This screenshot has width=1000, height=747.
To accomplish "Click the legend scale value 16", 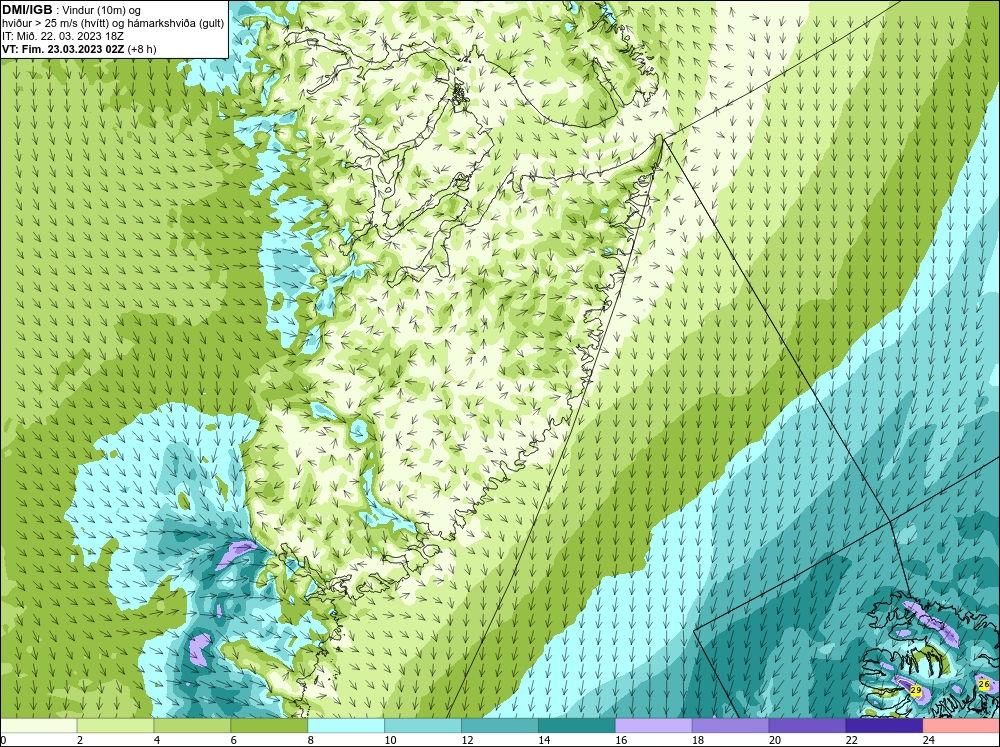I will tap(621, 740).
